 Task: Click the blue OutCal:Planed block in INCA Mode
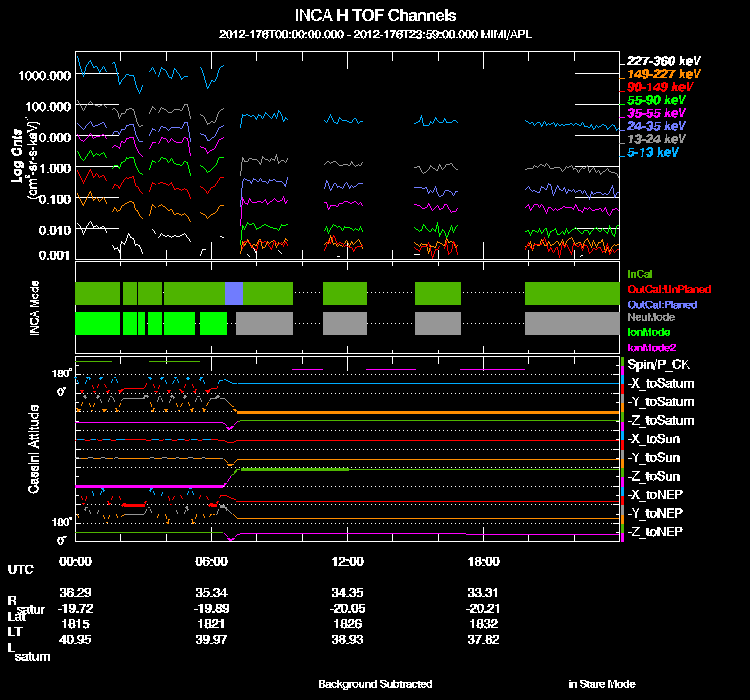click(x=234, y=293)
